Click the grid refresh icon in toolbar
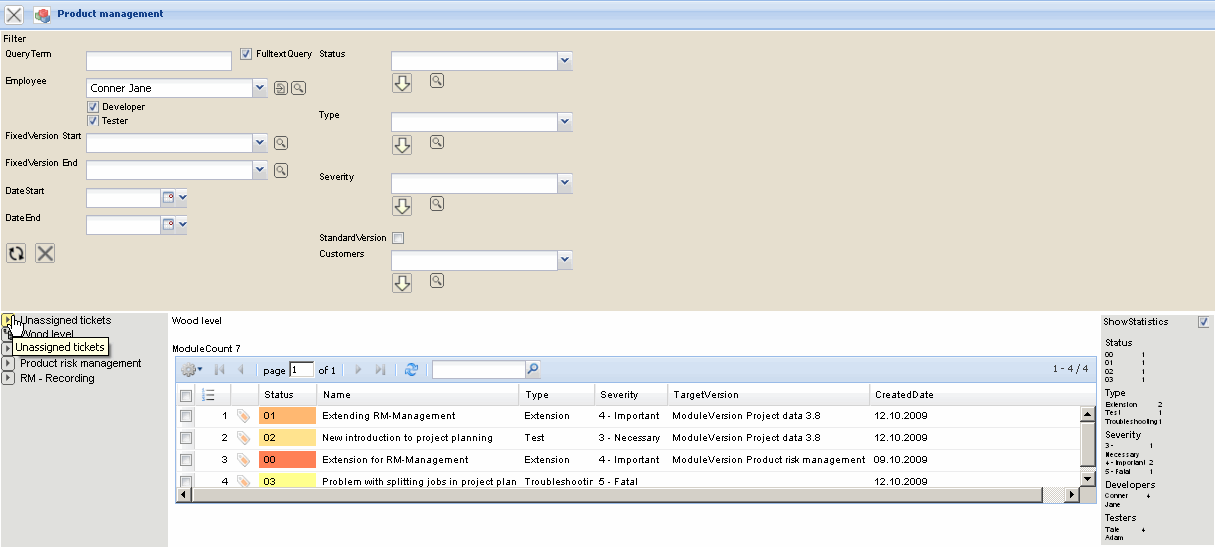The height and width of the screenshot is (547, 1215). click(411, 370)
